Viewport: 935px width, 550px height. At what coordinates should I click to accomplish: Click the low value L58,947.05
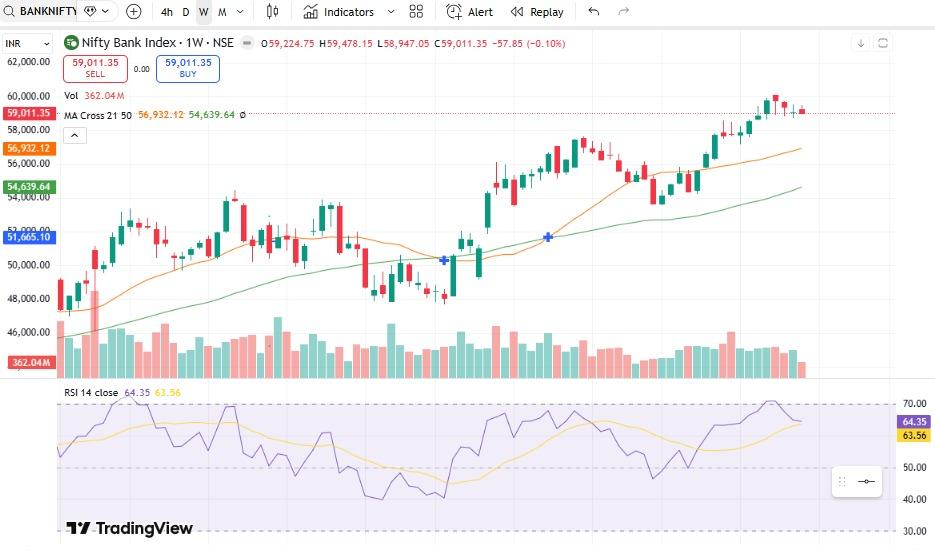click(x=403, y=44)
